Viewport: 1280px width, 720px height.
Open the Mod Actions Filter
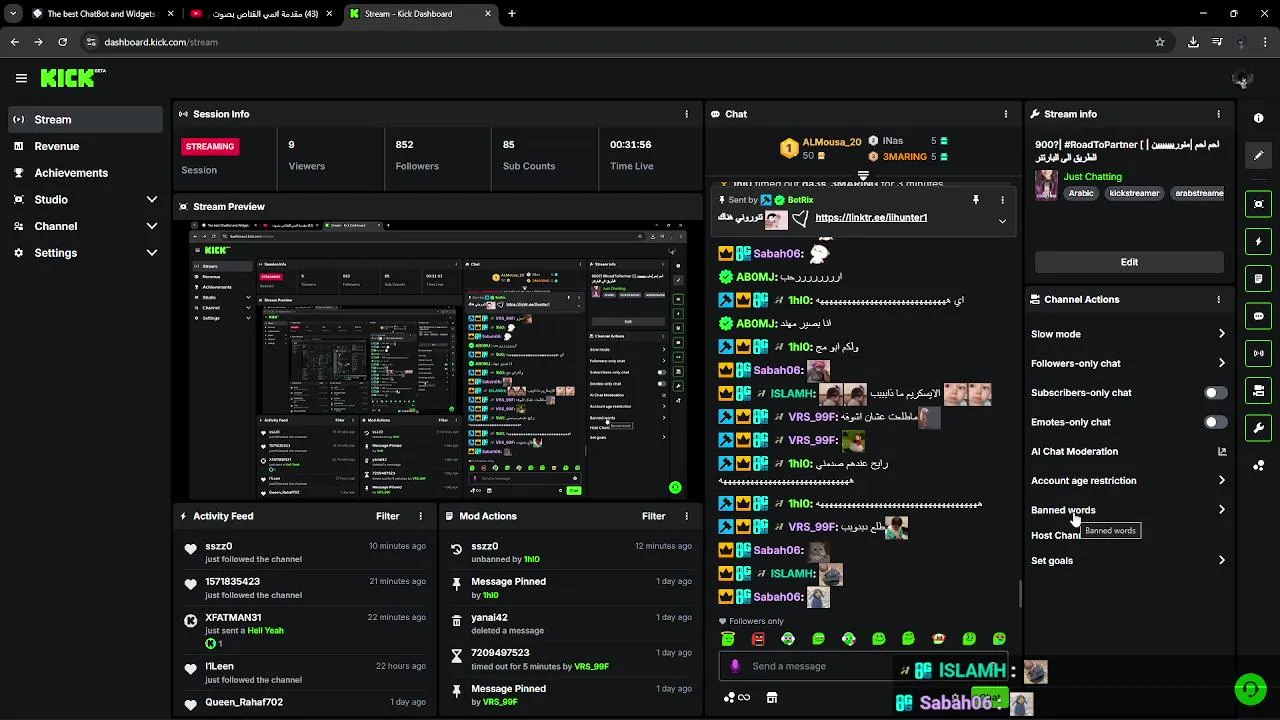(x=653, y=516)
